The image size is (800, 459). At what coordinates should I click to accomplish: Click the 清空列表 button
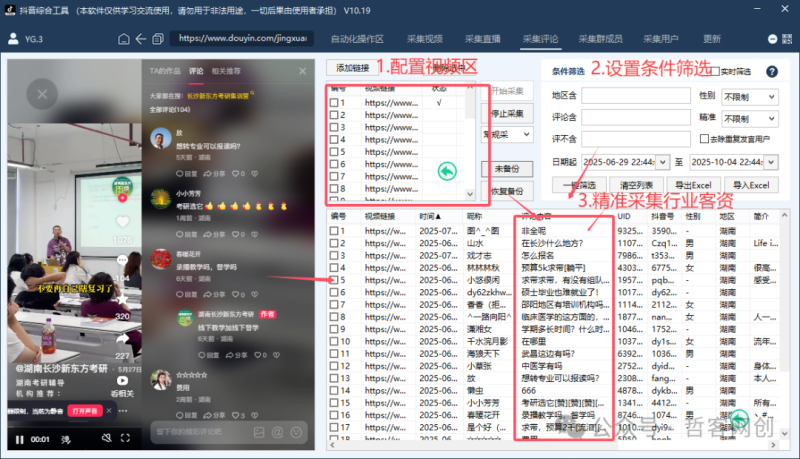point(636,185)
